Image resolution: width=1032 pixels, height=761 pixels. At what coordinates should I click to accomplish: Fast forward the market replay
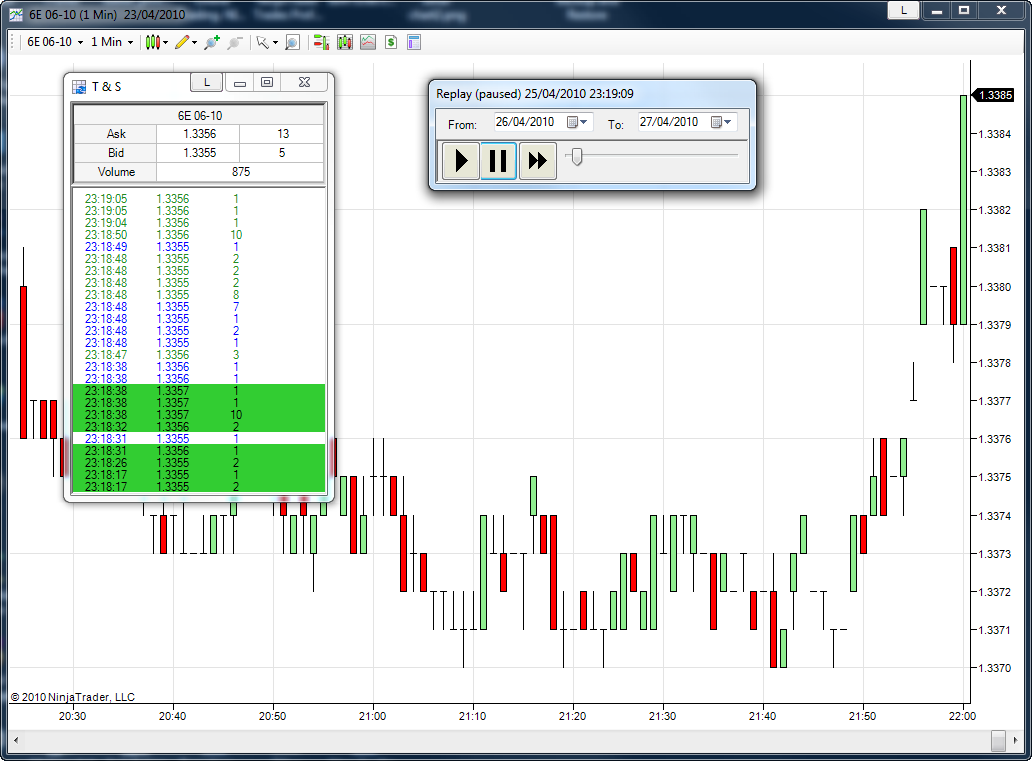(x=538, y=161)
